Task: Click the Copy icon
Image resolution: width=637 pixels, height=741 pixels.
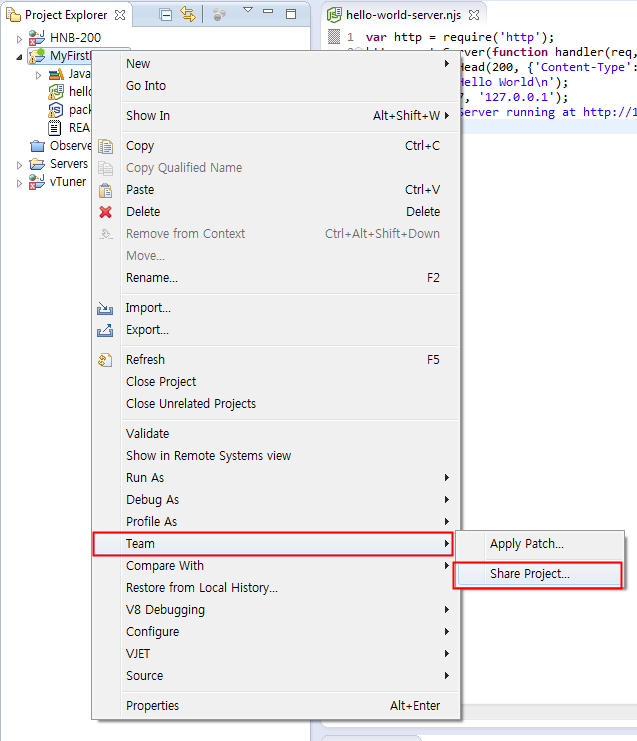Action: (105, 146)
